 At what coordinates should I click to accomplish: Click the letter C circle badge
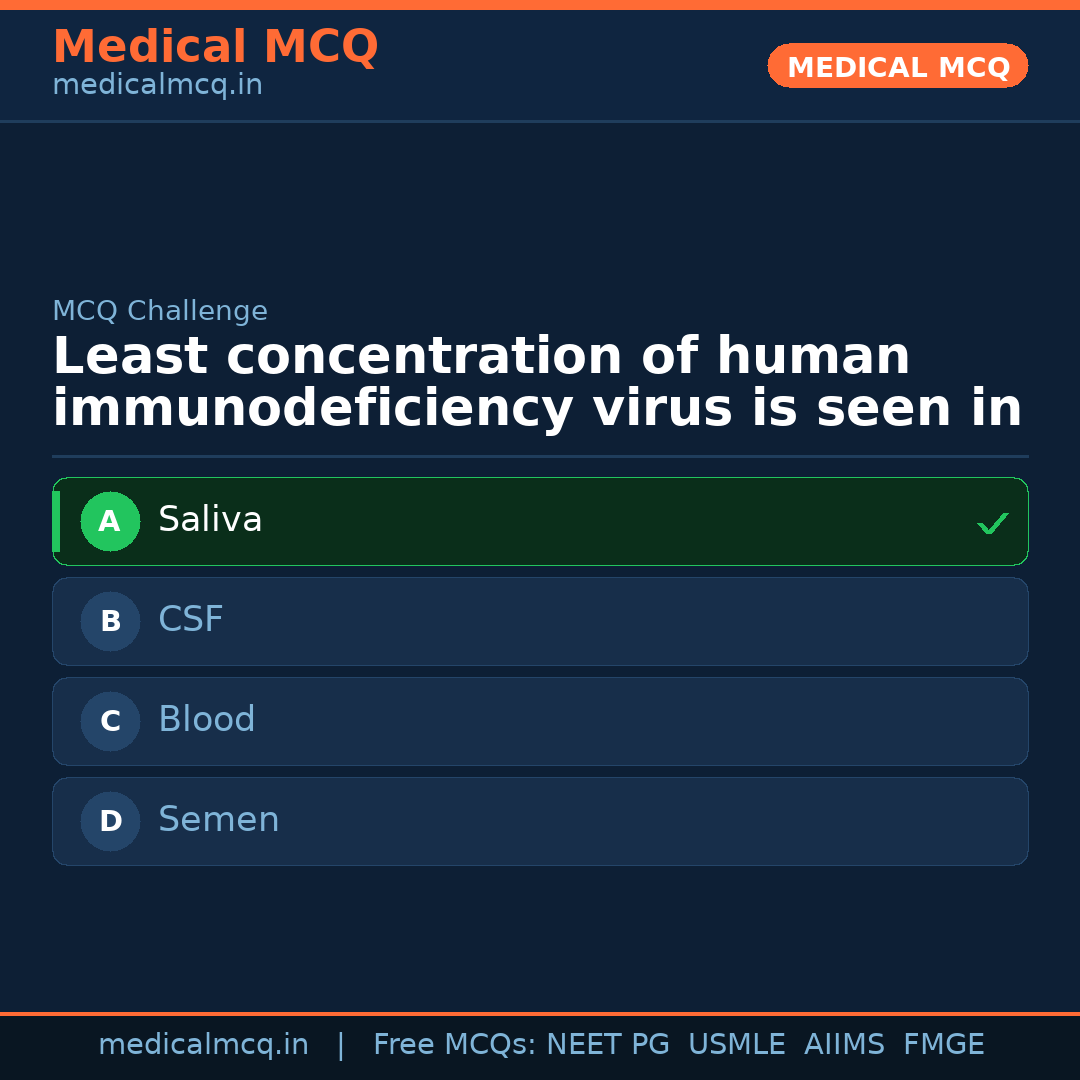pos(110,721)
